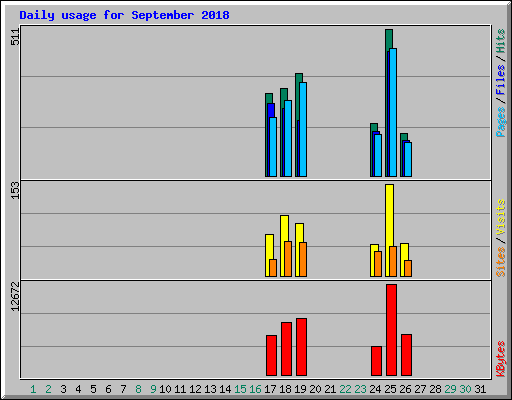Click the day 18 orange sites bar

tap(288, 259)
